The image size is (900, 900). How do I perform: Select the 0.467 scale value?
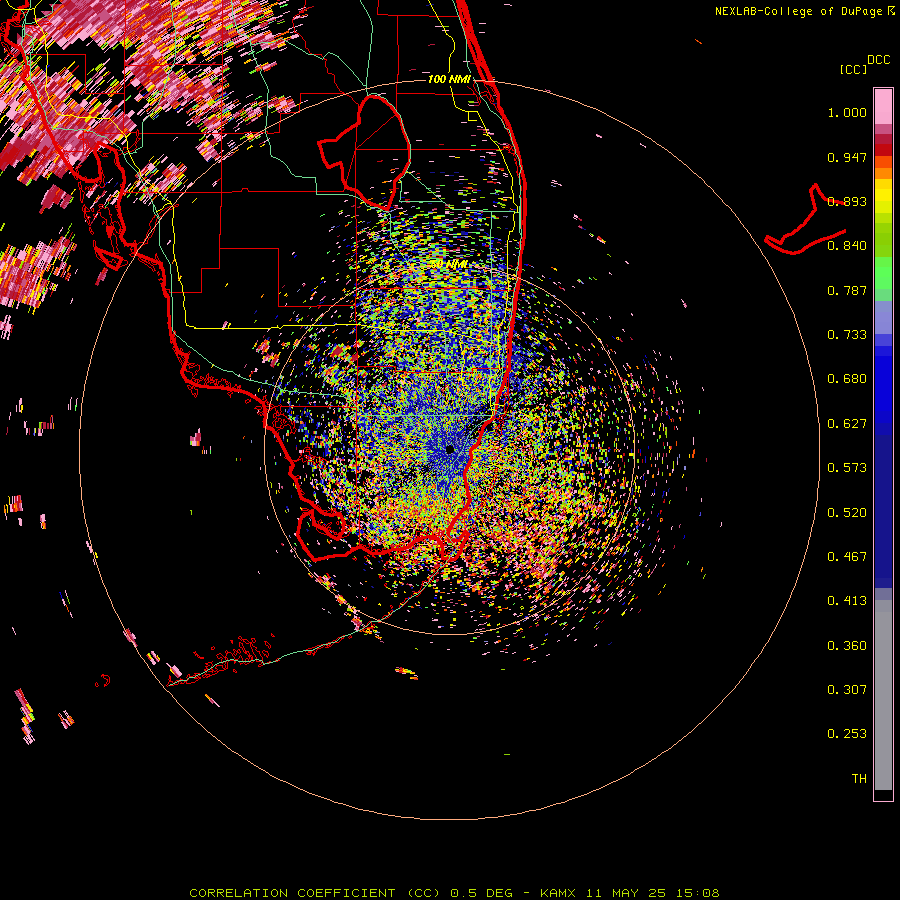click(x=847, y=557)
